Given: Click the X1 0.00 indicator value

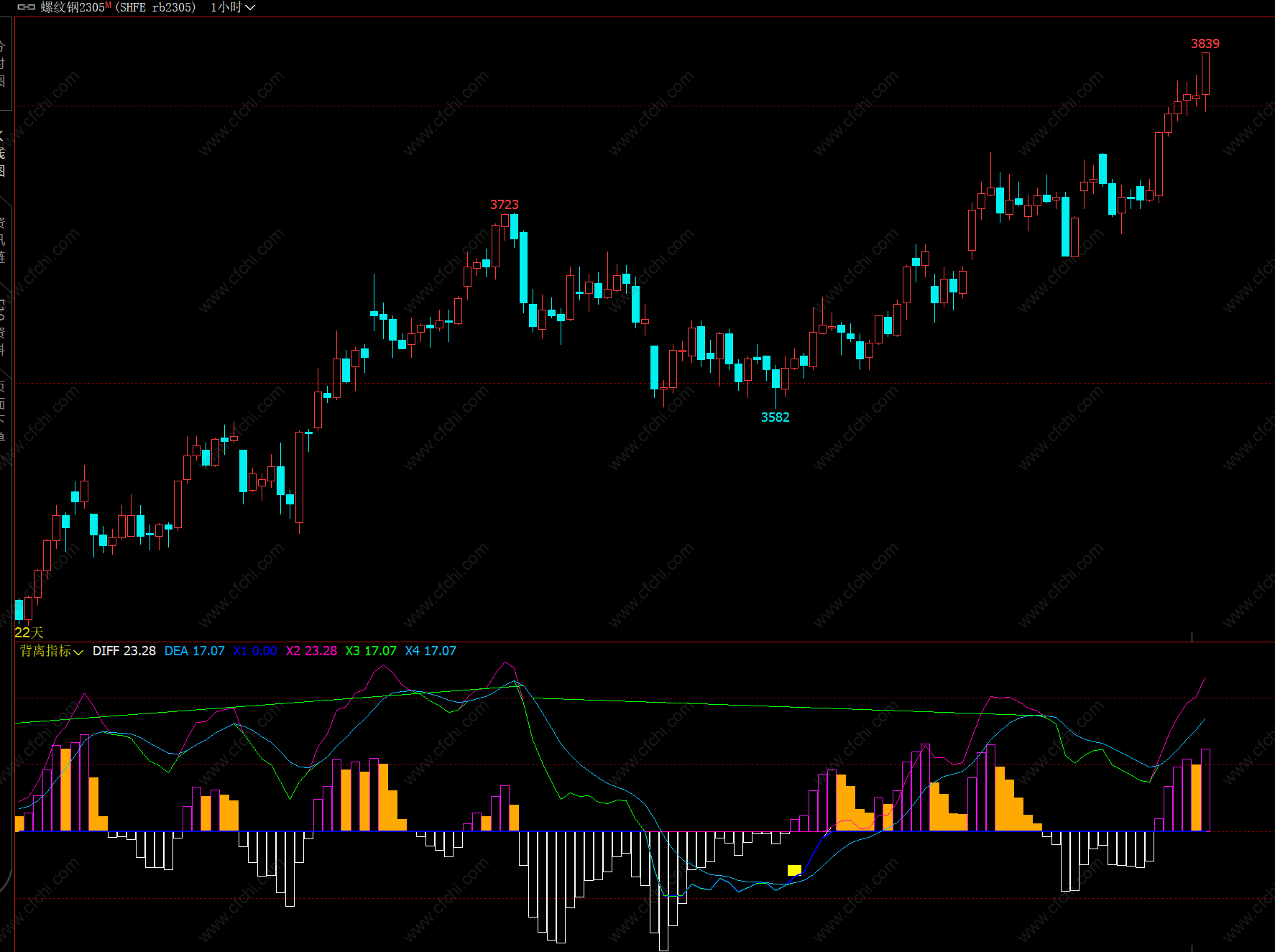Looking at the screenshot, I should tap(255, 651).
